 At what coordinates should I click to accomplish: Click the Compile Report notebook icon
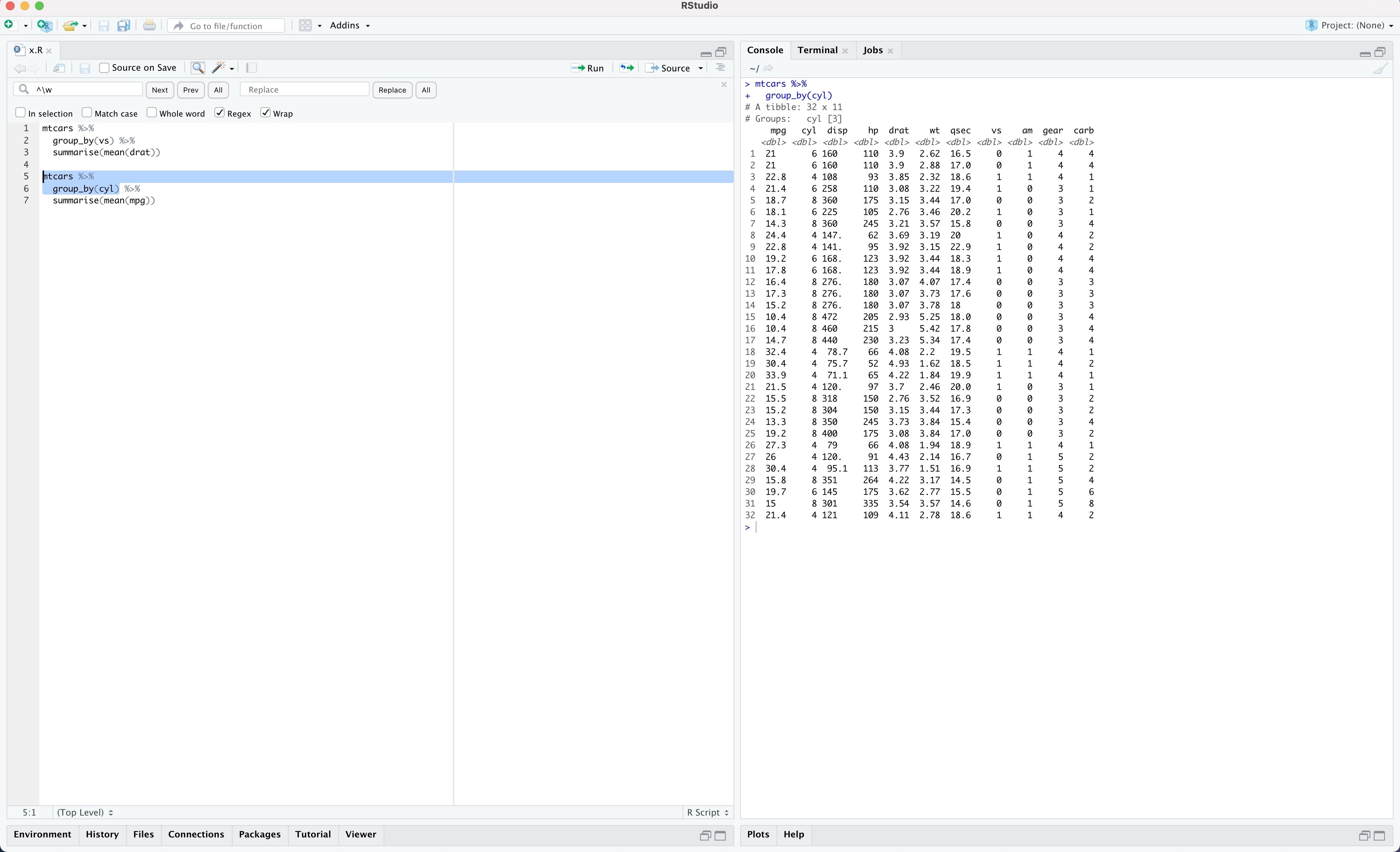(x=252, y=68)
